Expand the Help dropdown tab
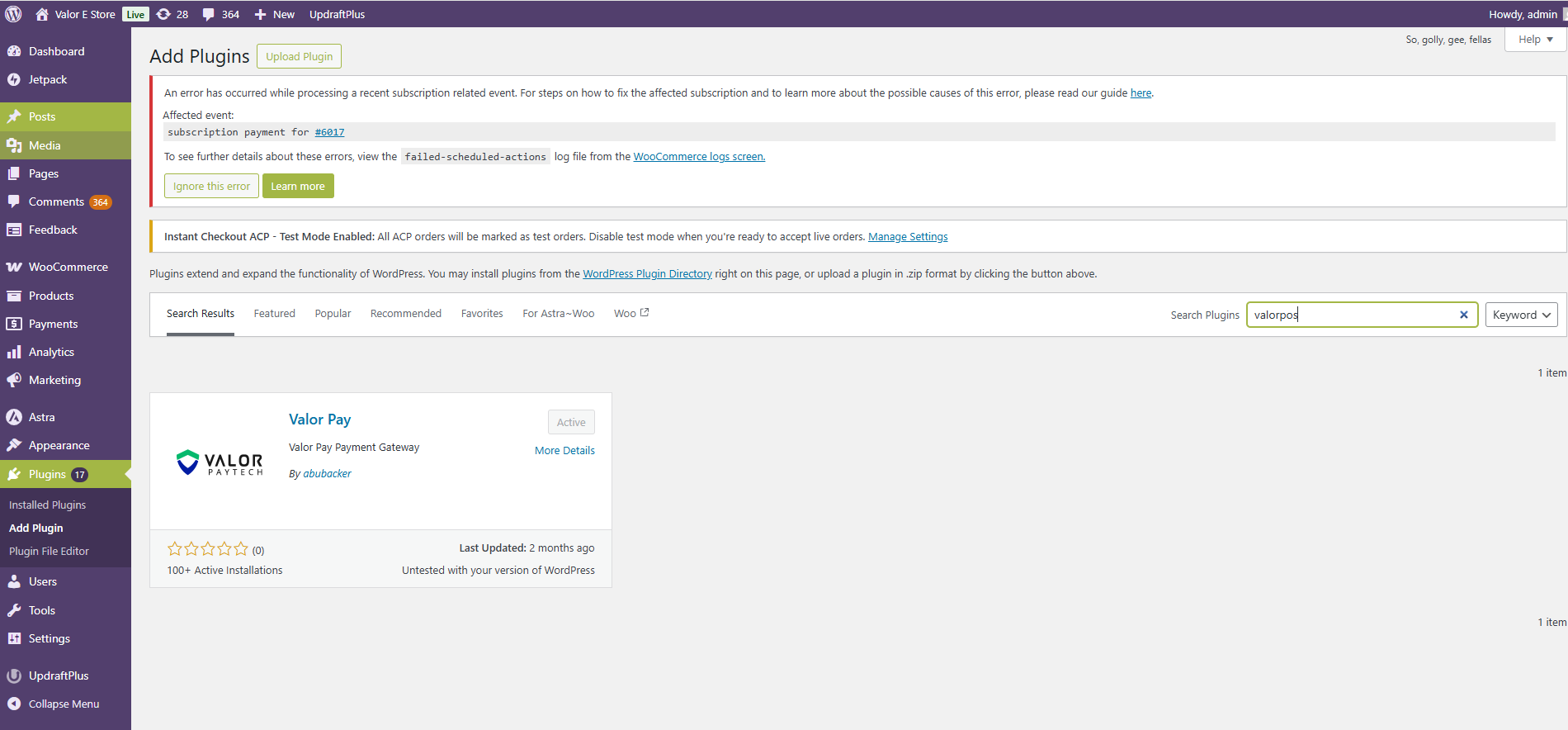 (1535, 40)
